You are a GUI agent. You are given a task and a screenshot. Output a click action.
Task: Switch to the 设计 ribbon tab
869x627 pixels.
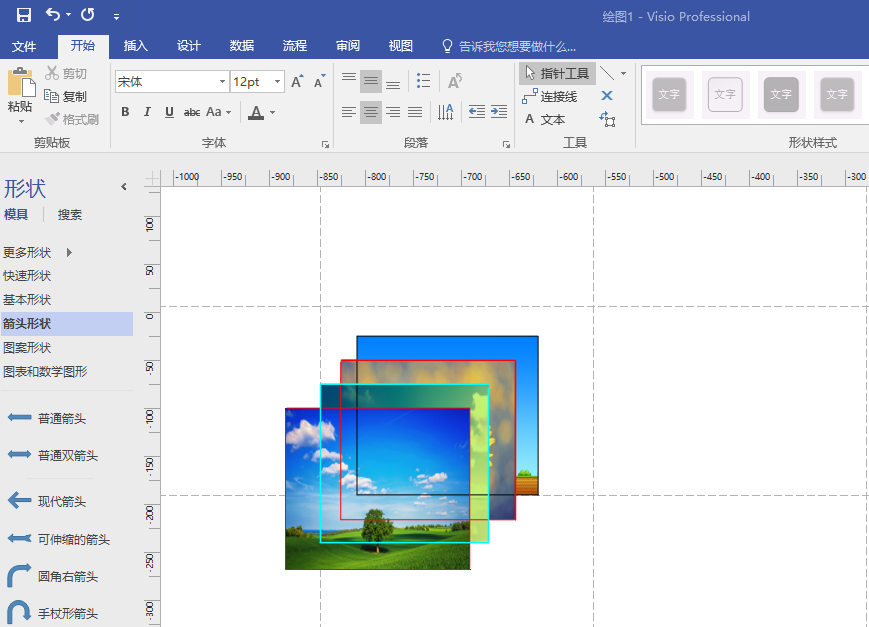tap(188, 46)
